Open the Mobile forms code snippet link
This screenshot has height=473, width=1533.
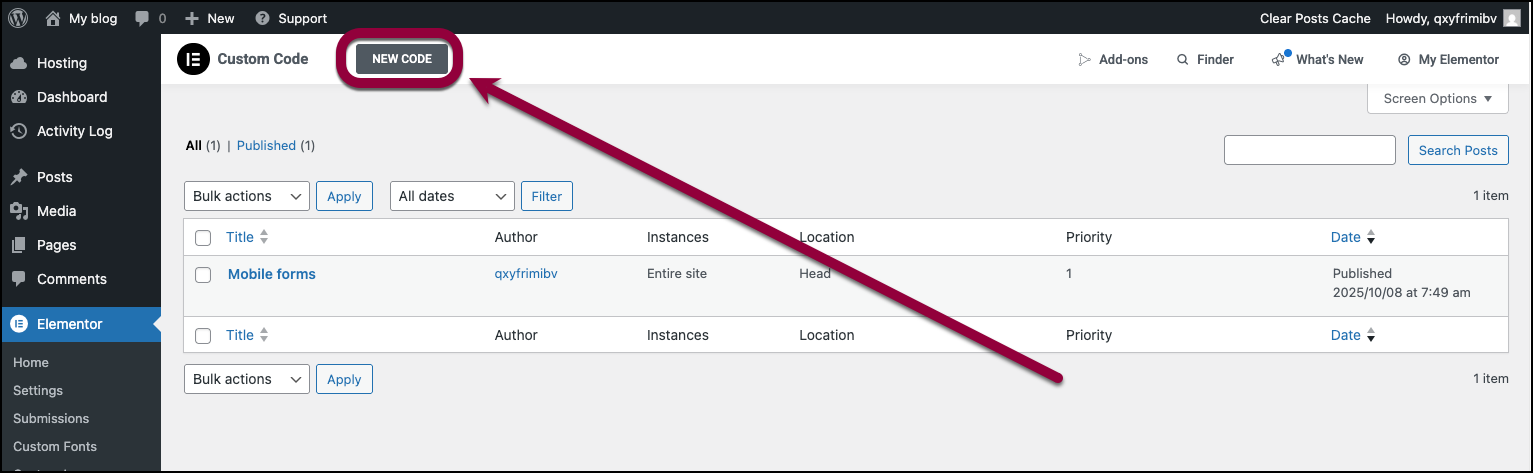(272, 274)
